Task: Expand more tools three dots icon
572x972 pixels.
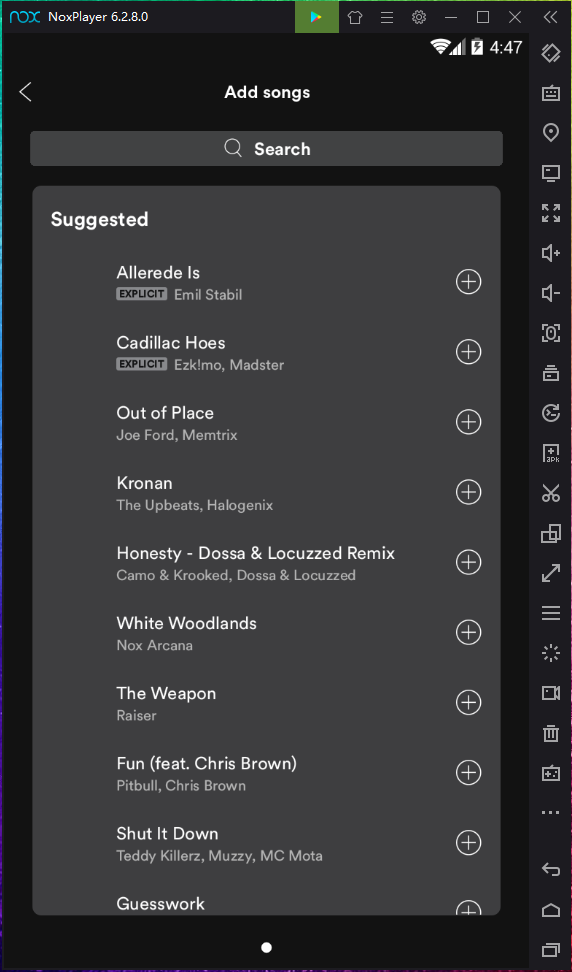Action: [x=550, y=812]
